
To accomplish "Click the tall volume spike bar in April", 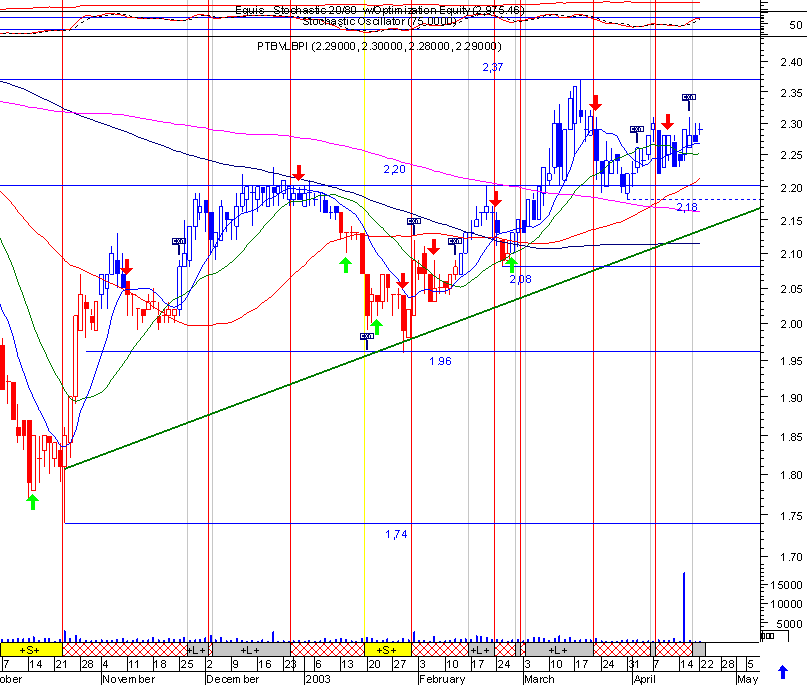I will tap(684, 606).
